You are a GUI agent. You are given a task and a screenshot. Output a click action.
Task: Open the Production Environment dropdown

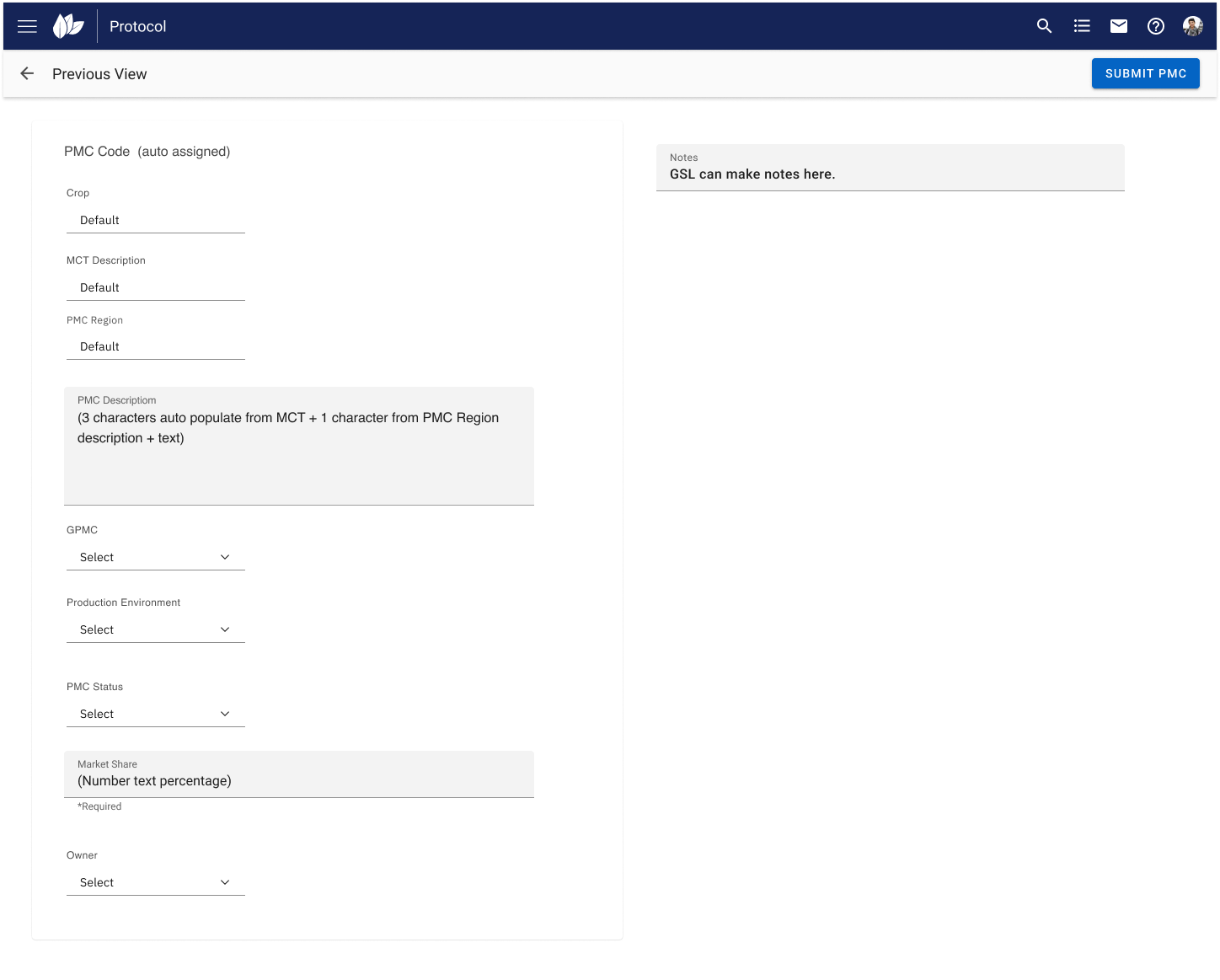click(155, 629)
